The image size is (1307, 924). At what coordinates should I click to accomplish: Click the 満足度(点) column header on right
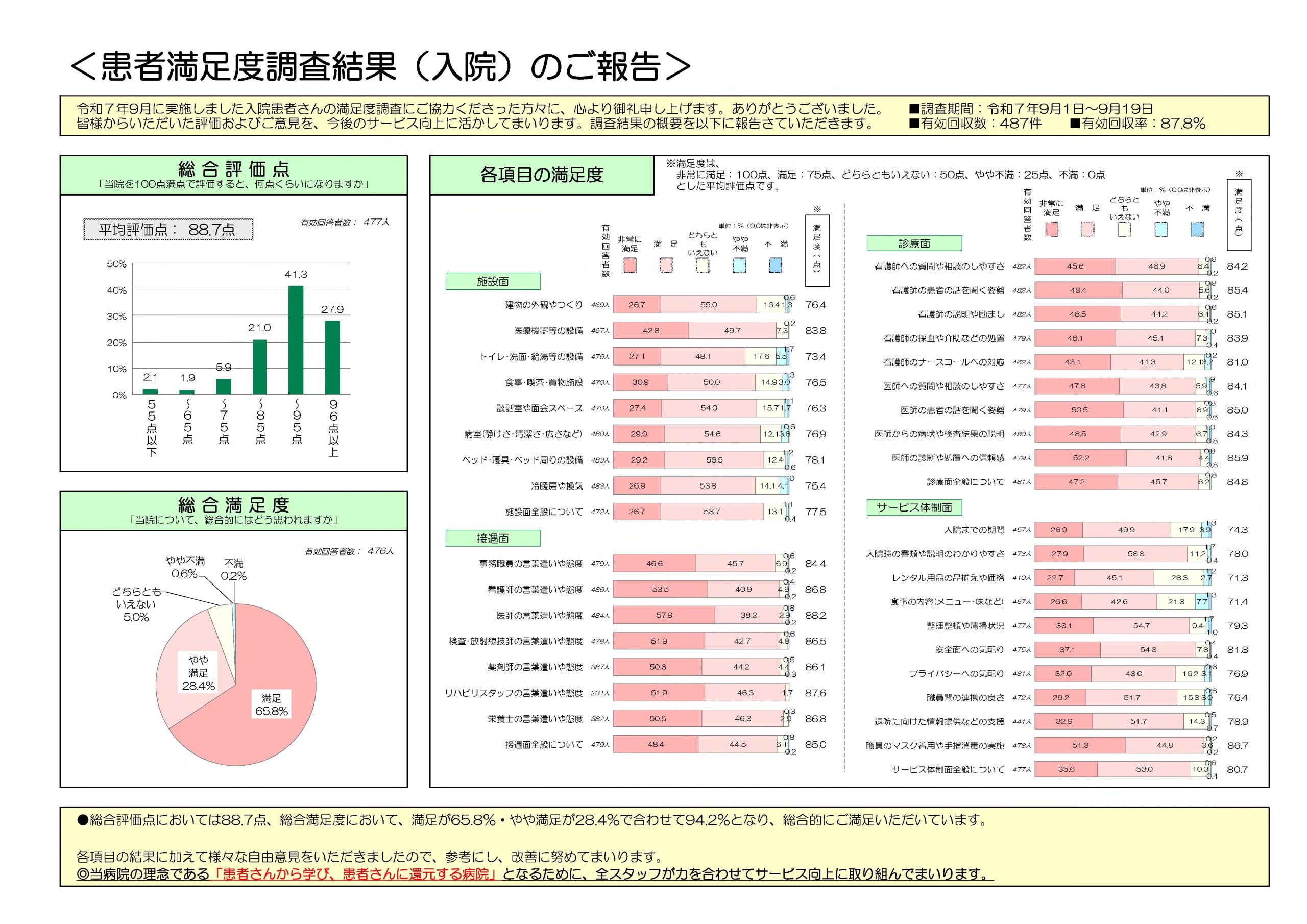click(1239, 214)
